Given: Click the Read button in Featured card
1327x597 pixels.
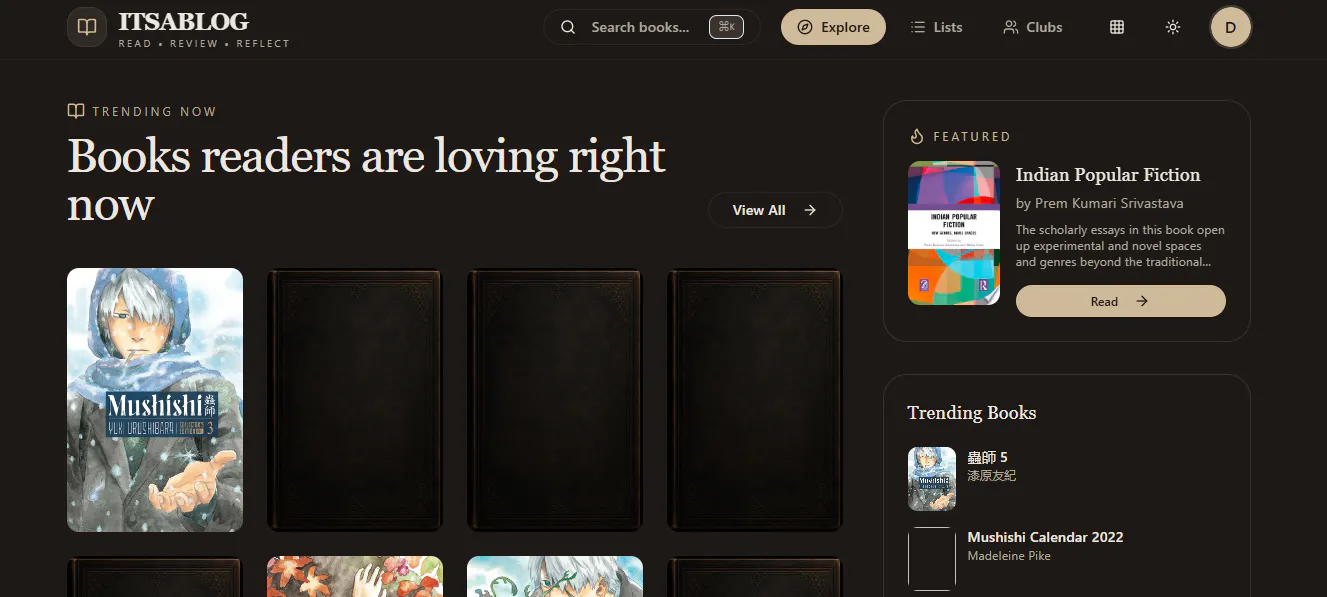Looking at the screenshot, I should click(1121, 301).
